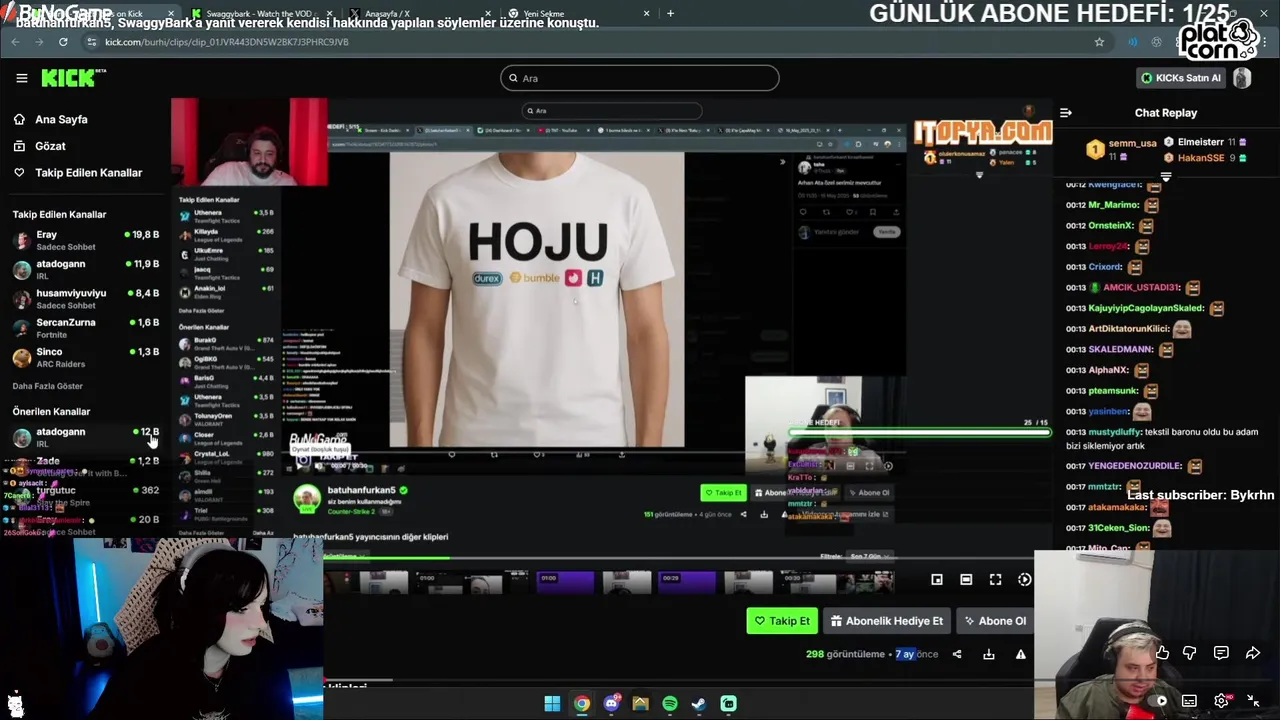Expand the gifter leaderboard arrow
The height and width of the screenshot is (720, 1280).
coord(1165,176)
